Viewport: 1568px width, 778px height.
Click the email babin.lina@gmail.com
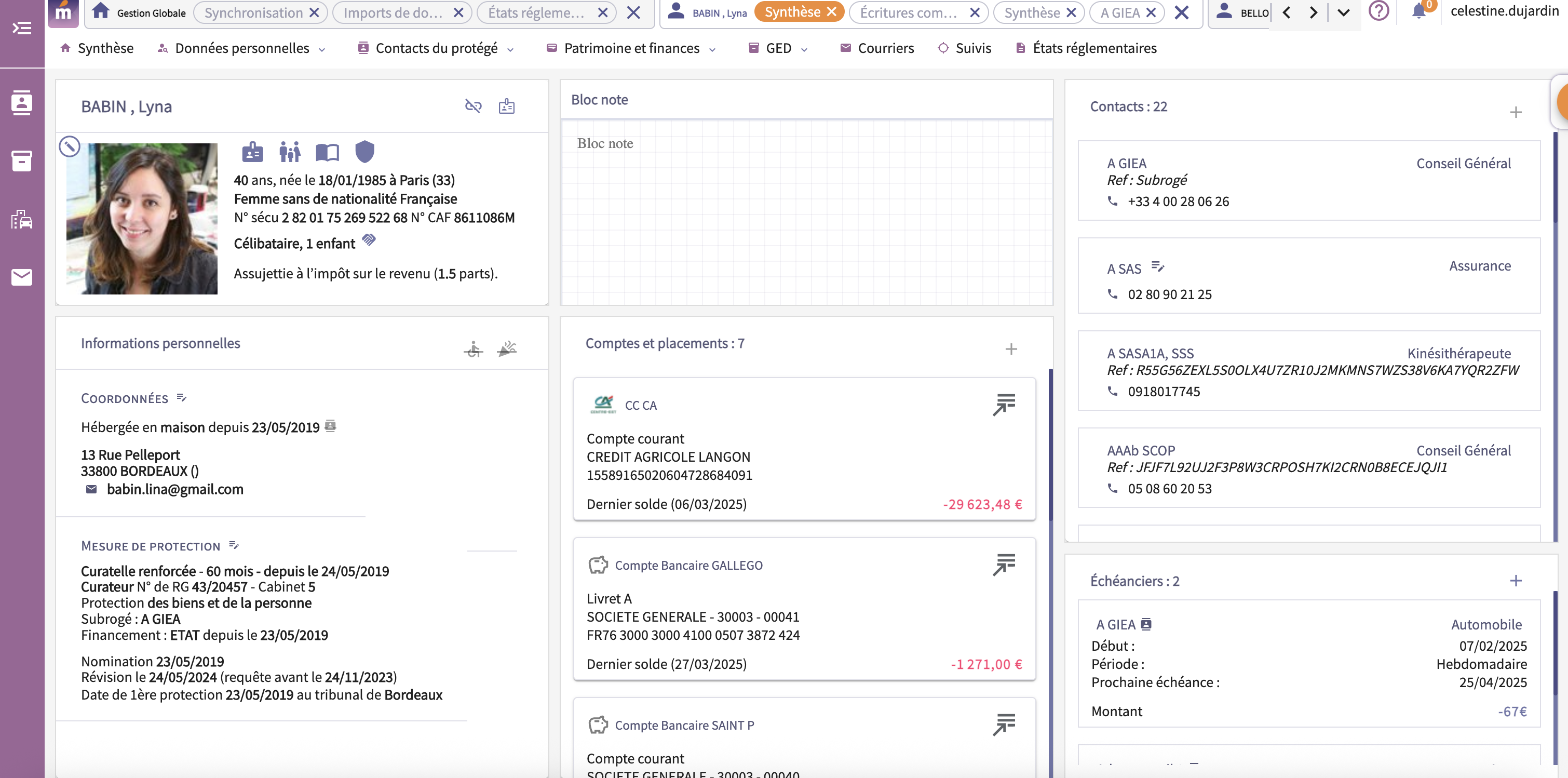coord(174,489)
